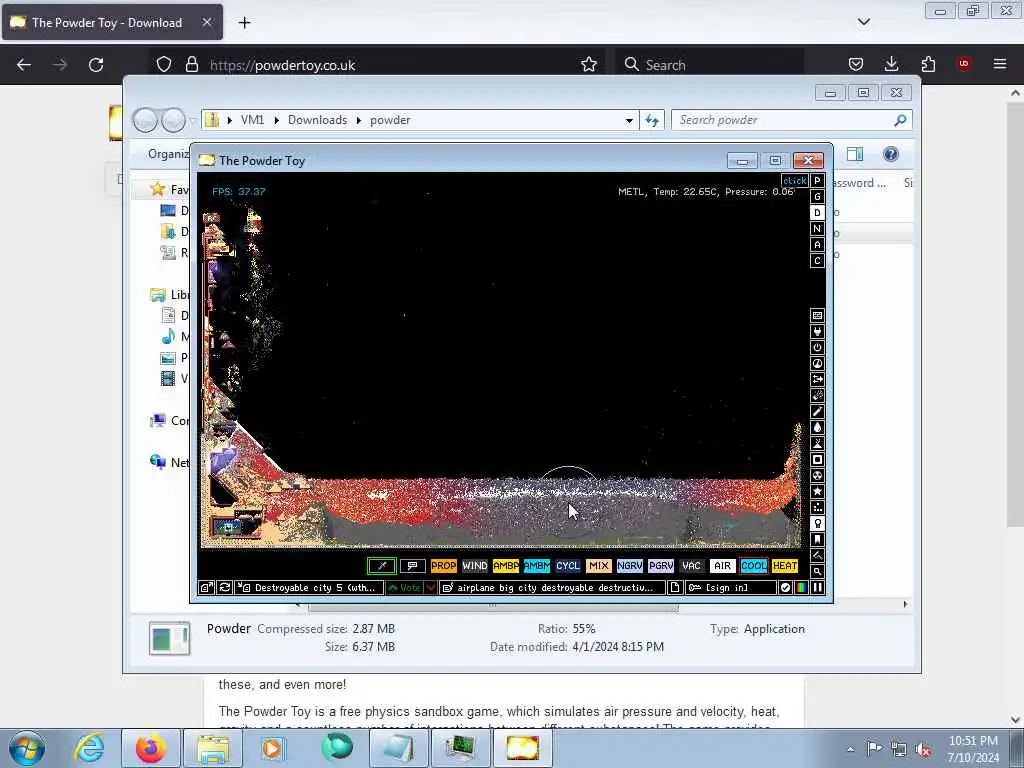Open the Game of Life dots category
The width and height of the screenshot is (1024, 768).
(x=817, y=507)
